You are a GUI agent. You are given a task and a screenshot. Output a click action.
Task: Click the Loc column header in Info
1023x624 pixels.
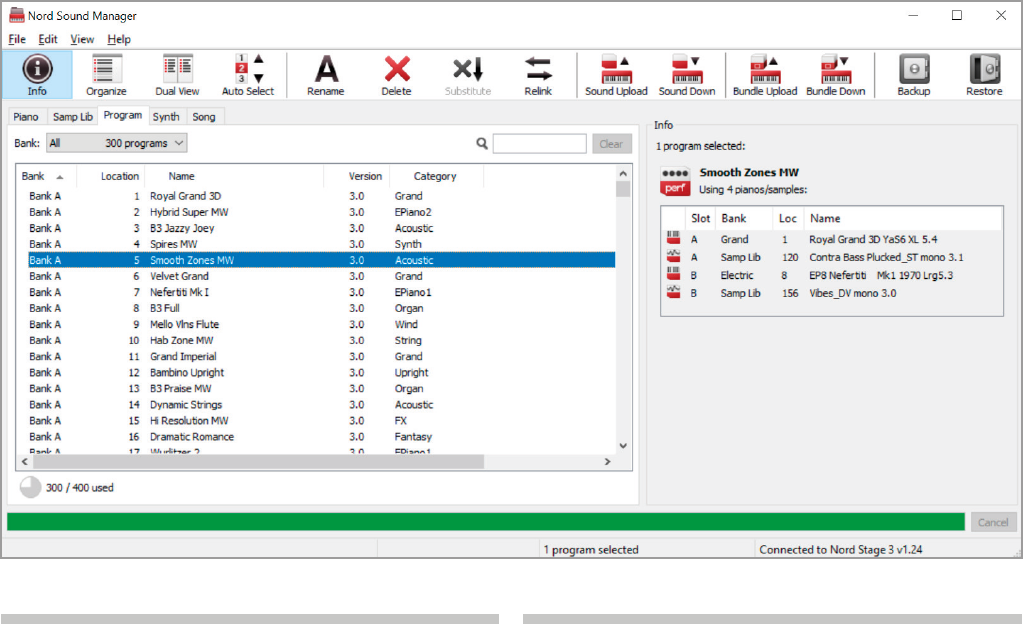(787, 219)
